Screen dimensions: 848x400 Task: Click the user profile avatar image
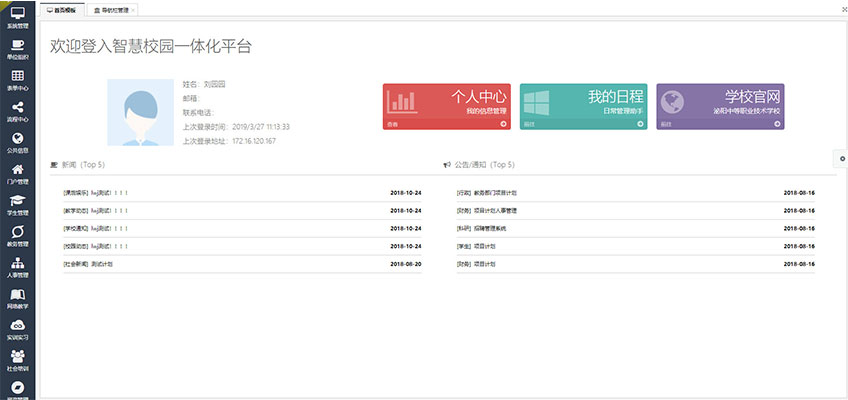tap(140, 112)
